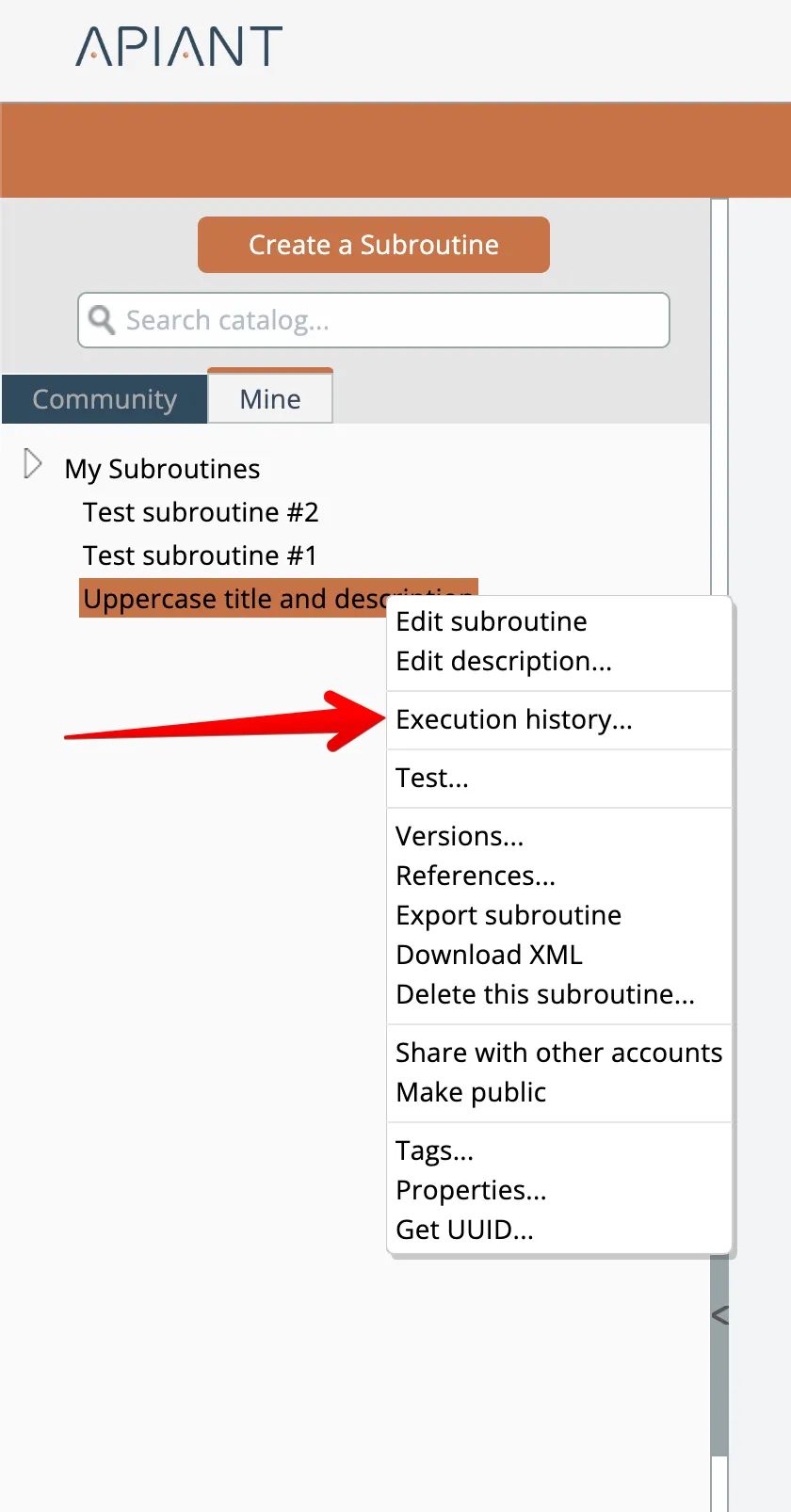Click Download XML in context menu
Screen dimensions: 791x1512
coord(490,955)
